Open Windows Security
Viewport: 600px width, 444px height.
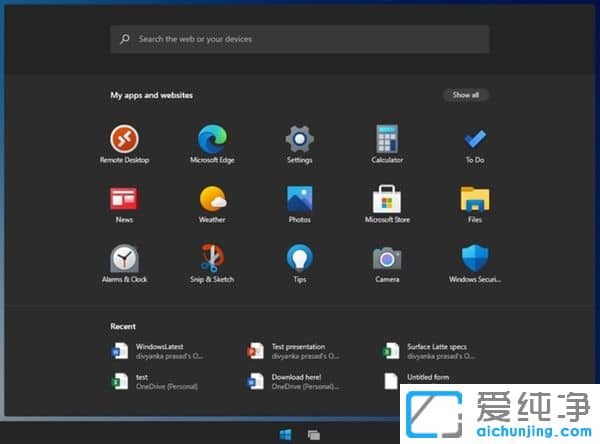pos(475,264)
